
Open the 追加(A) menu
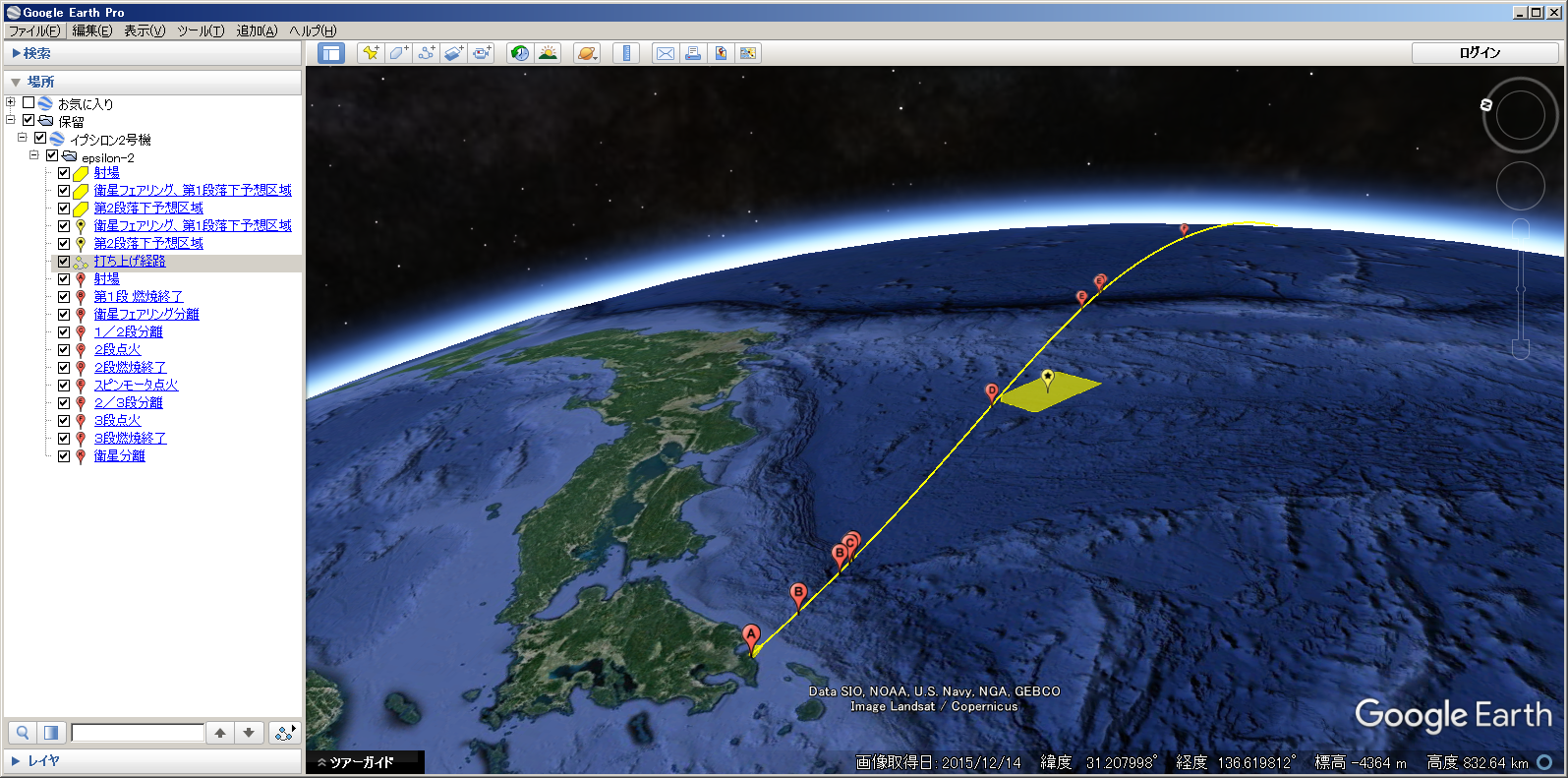[x=257, y=30]
